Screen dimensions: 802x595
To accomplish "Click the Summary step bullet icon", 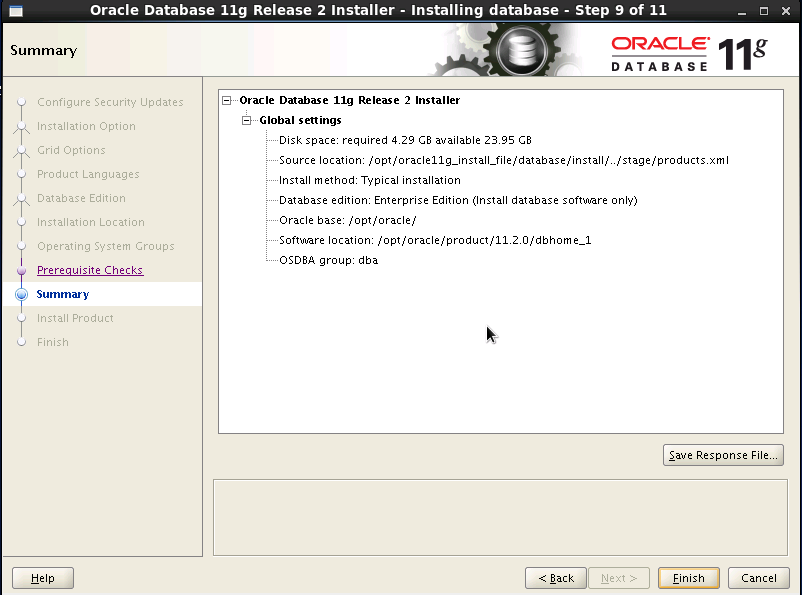I will 21,294.
